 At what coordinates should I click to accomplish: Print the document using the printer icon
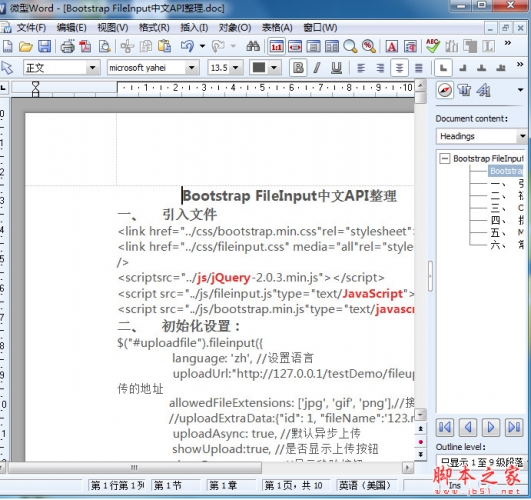tap(67, 46)
